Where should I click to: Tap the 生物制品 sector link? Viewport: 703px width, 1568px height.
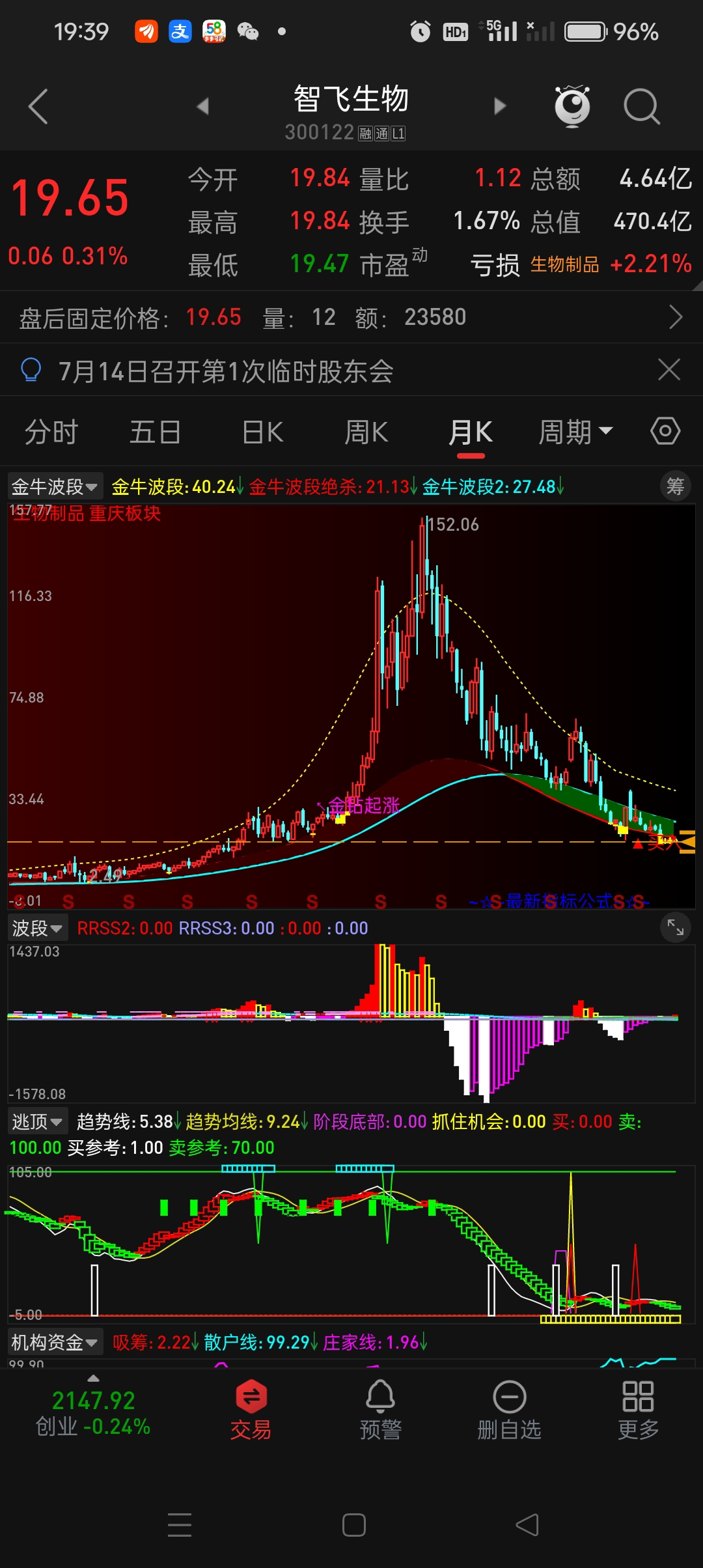coord(564,264)
